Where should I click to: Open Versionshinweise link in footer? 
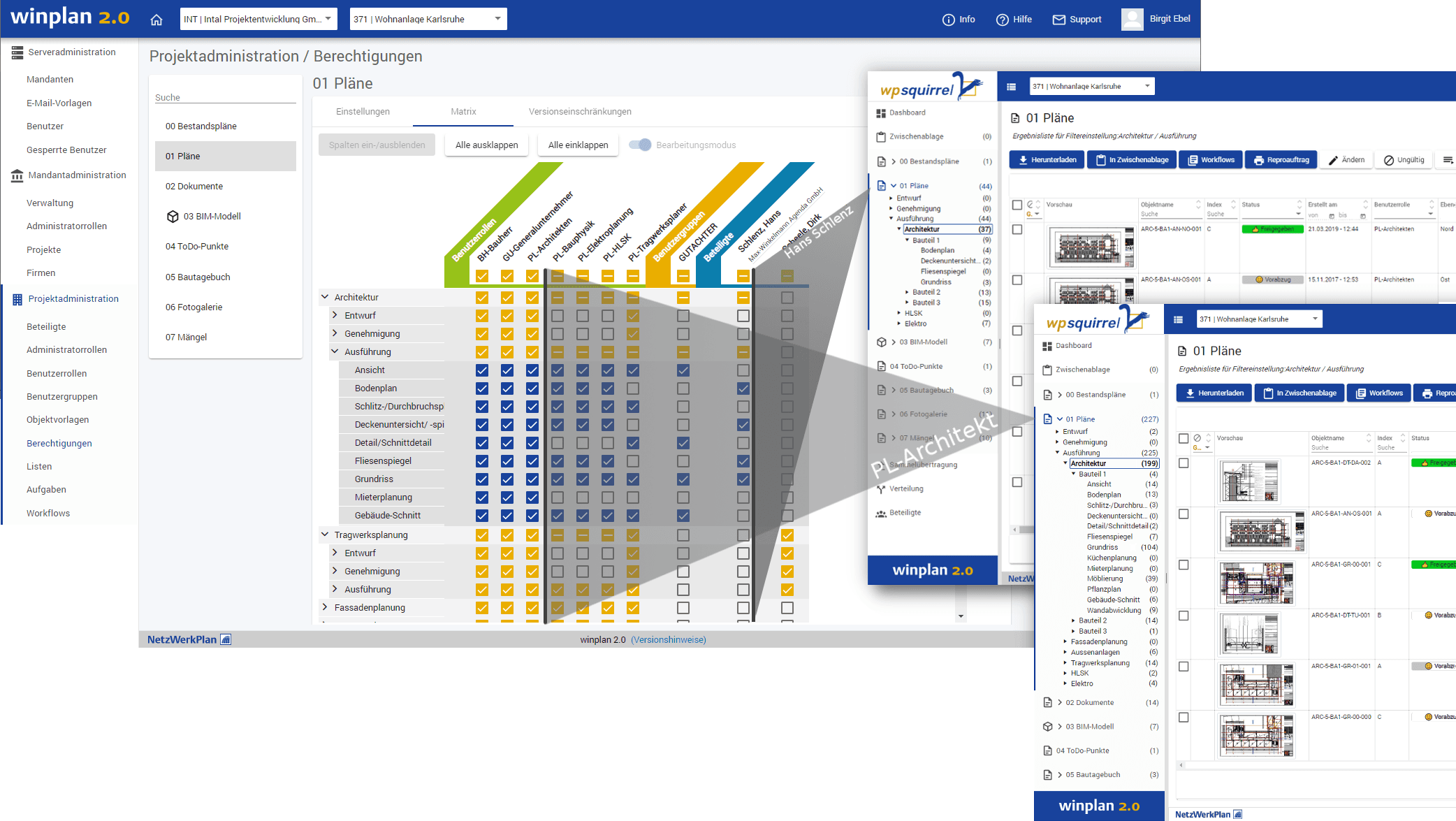tap(669, 640)
